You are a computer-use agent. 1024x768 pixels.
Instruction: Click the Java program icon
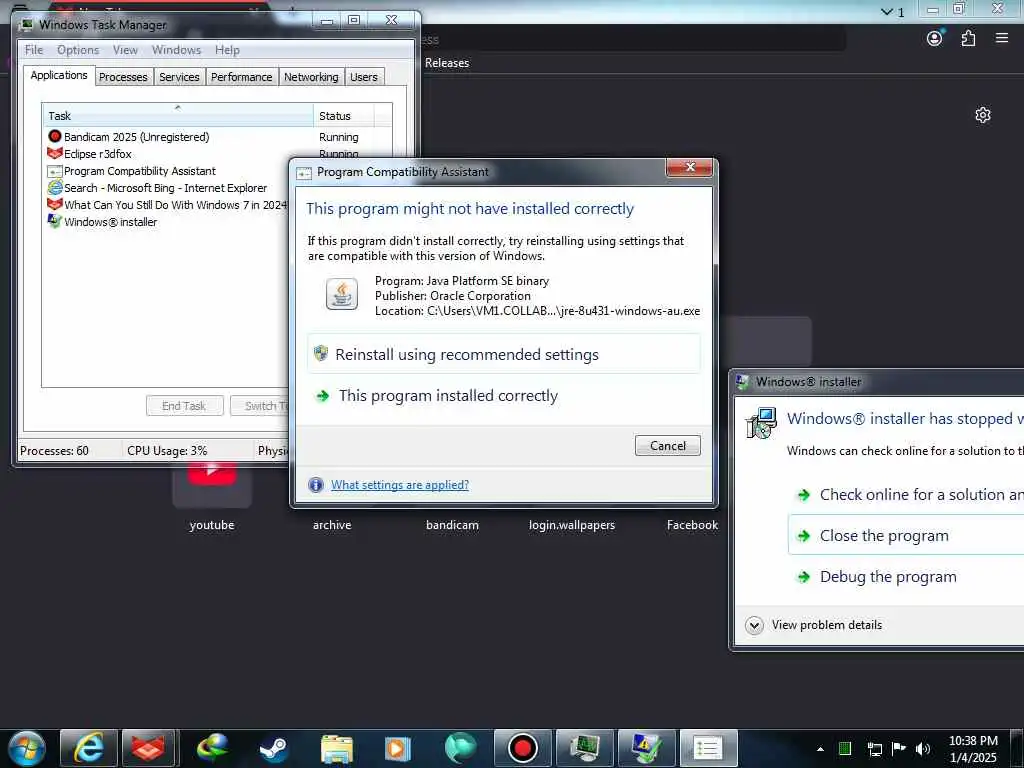pyautogui.click(x=342, y=294)
